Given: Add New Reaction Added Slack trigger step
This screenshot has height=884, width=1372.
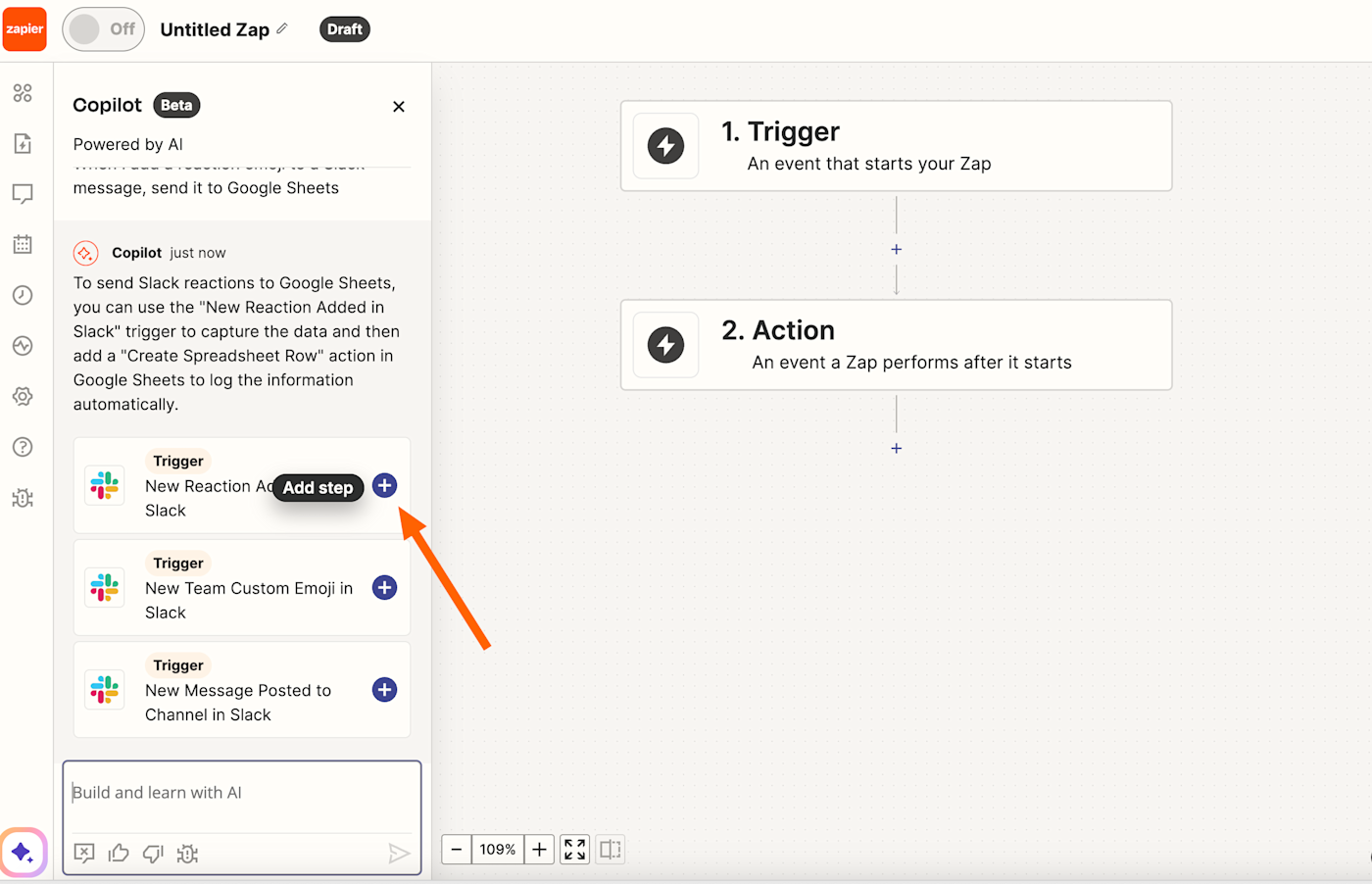Looking at the screenshot, I should [x=385, y=485].
